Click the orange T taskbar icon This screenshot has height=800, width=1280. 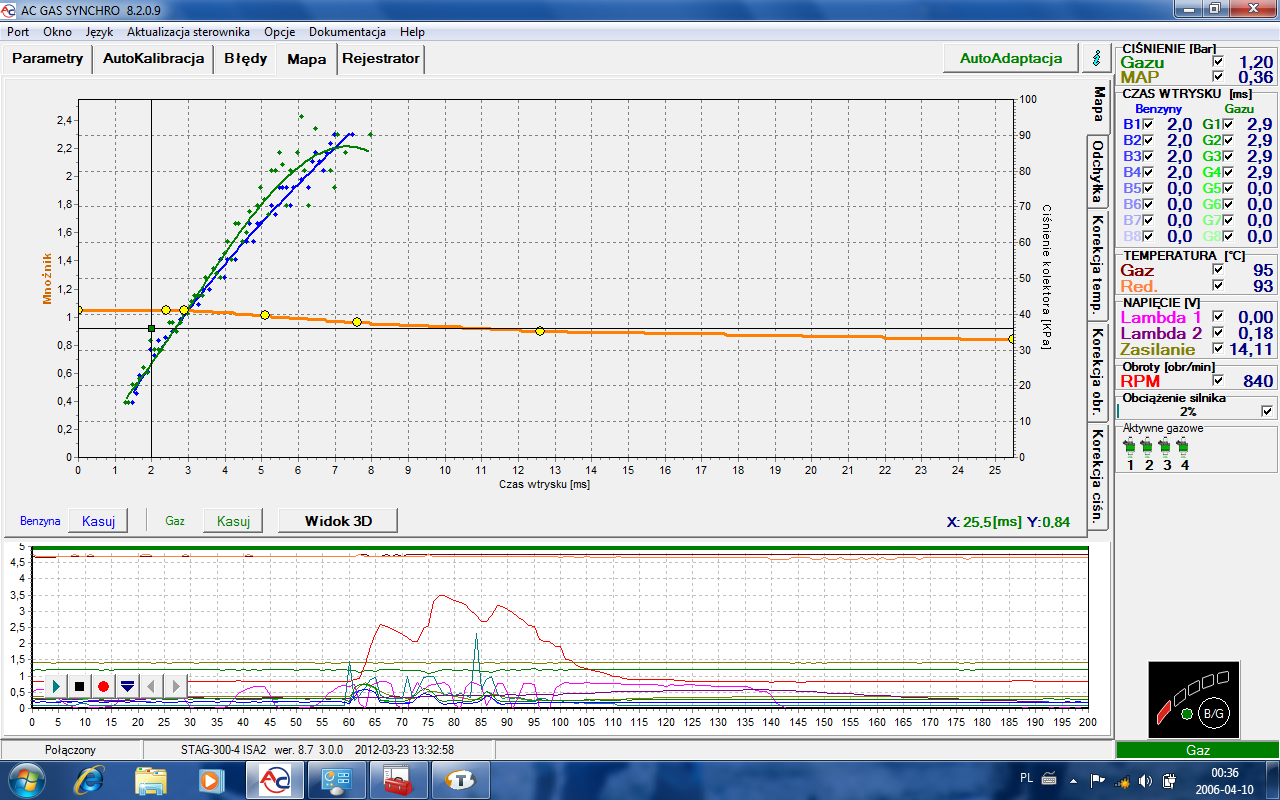pyautogui.click(x=459, y=779)
